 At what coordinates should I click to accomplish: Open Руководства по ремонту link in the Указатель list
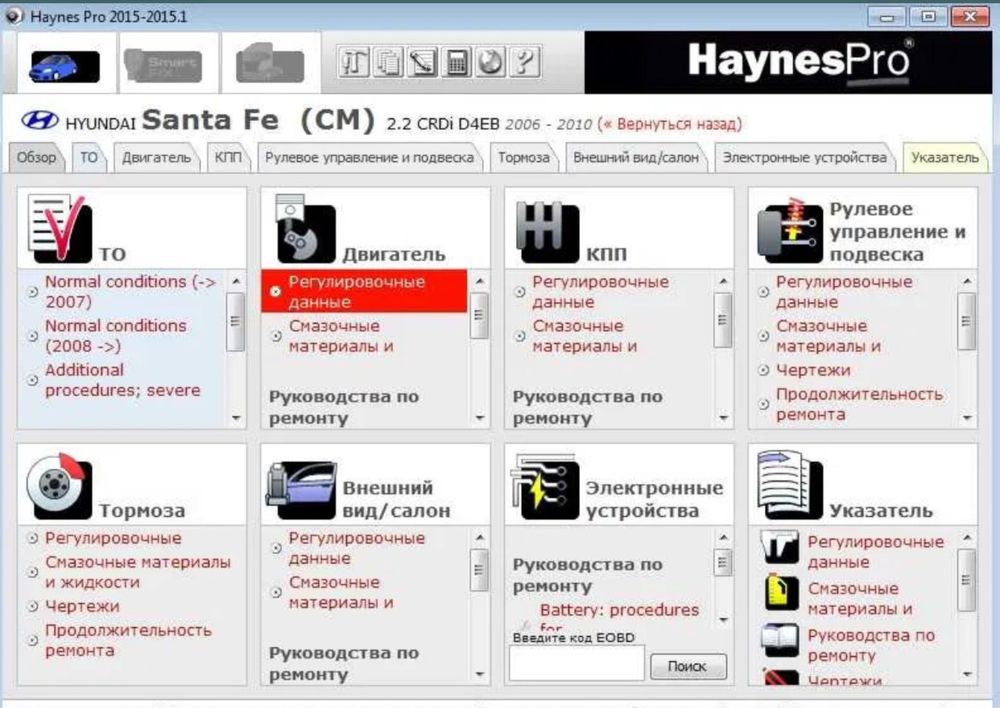871,645
